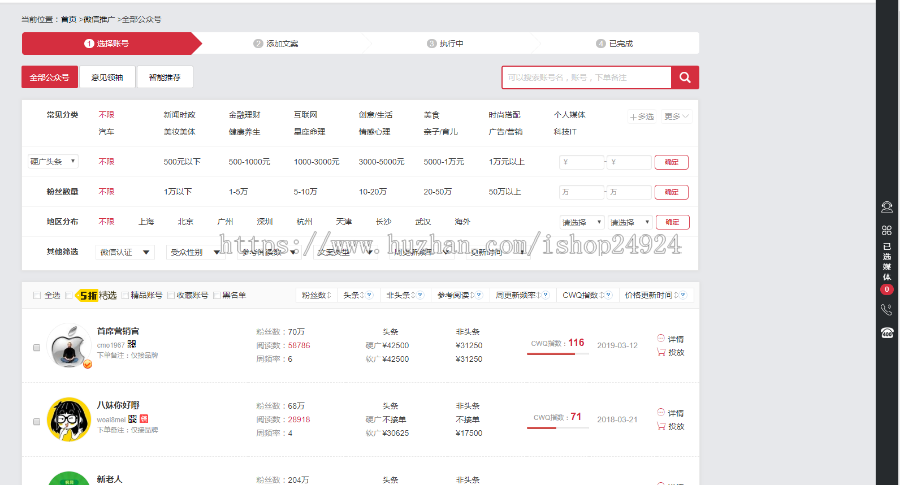Click the circled arrow icon beside 参考阅读 column
The height and width of the screenshot is (485, 900).
point(479,295)
